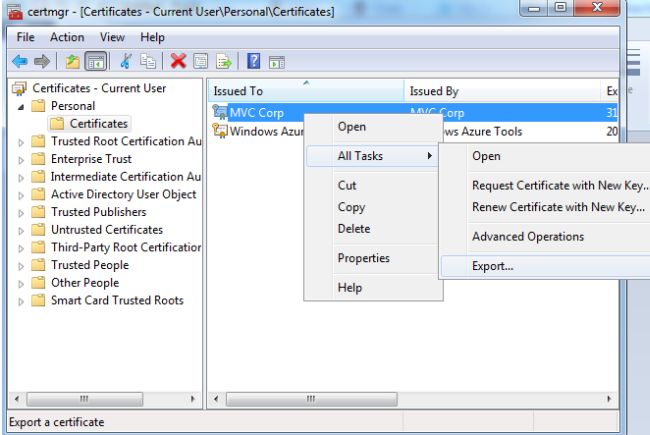650x435 pixels.
Task: Click the Forward arrow toolbar icon
Action: (41, 61)
